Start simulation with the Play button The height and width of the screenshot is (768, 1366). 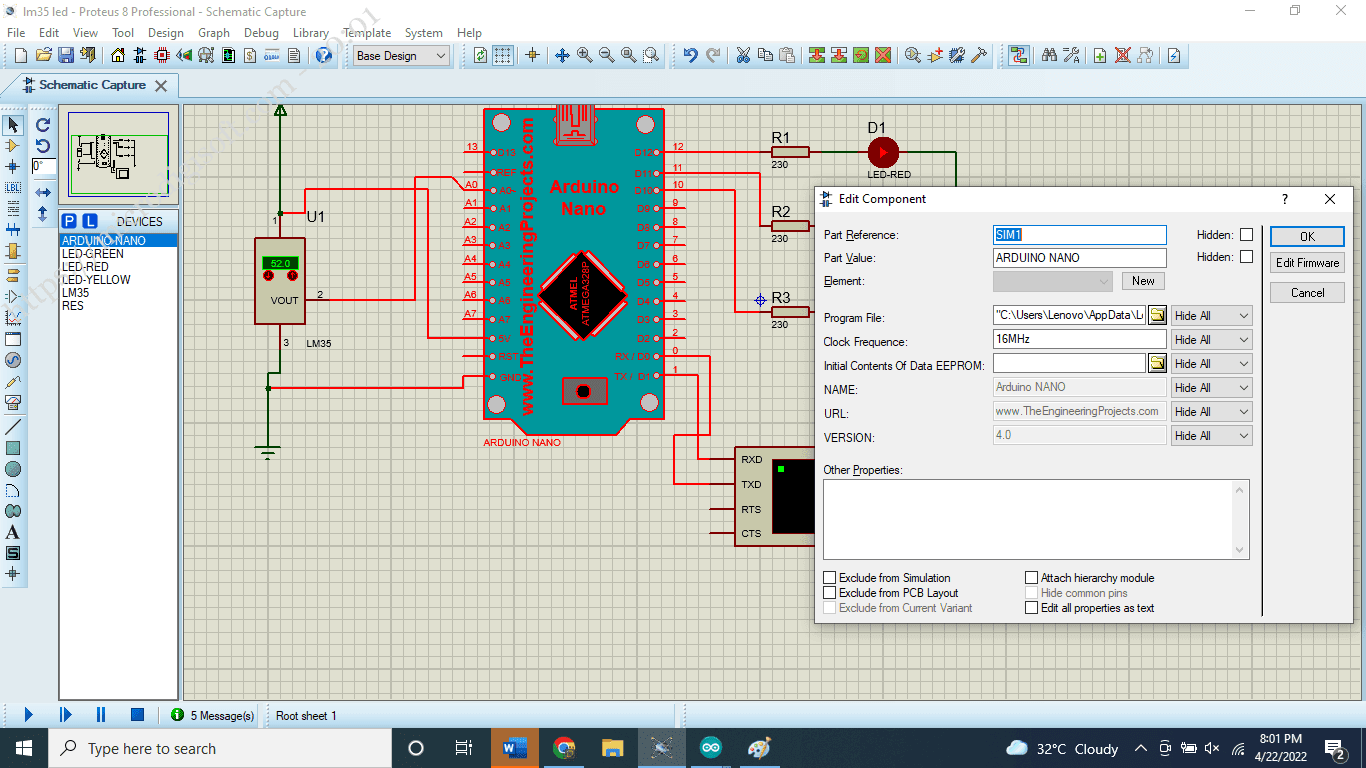click(26, 714)
